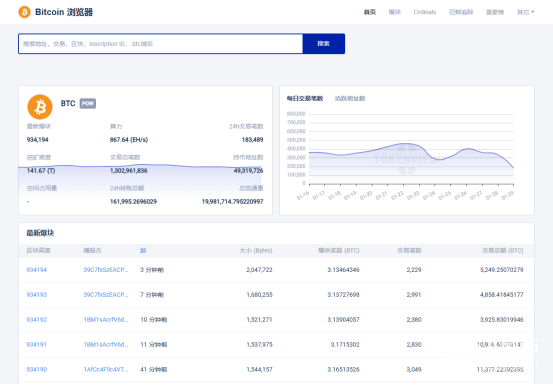Click the POW badge beside BTC
The width and height of the screenshot is (553, 385).
pyautogui.click(x=88, y=103)
